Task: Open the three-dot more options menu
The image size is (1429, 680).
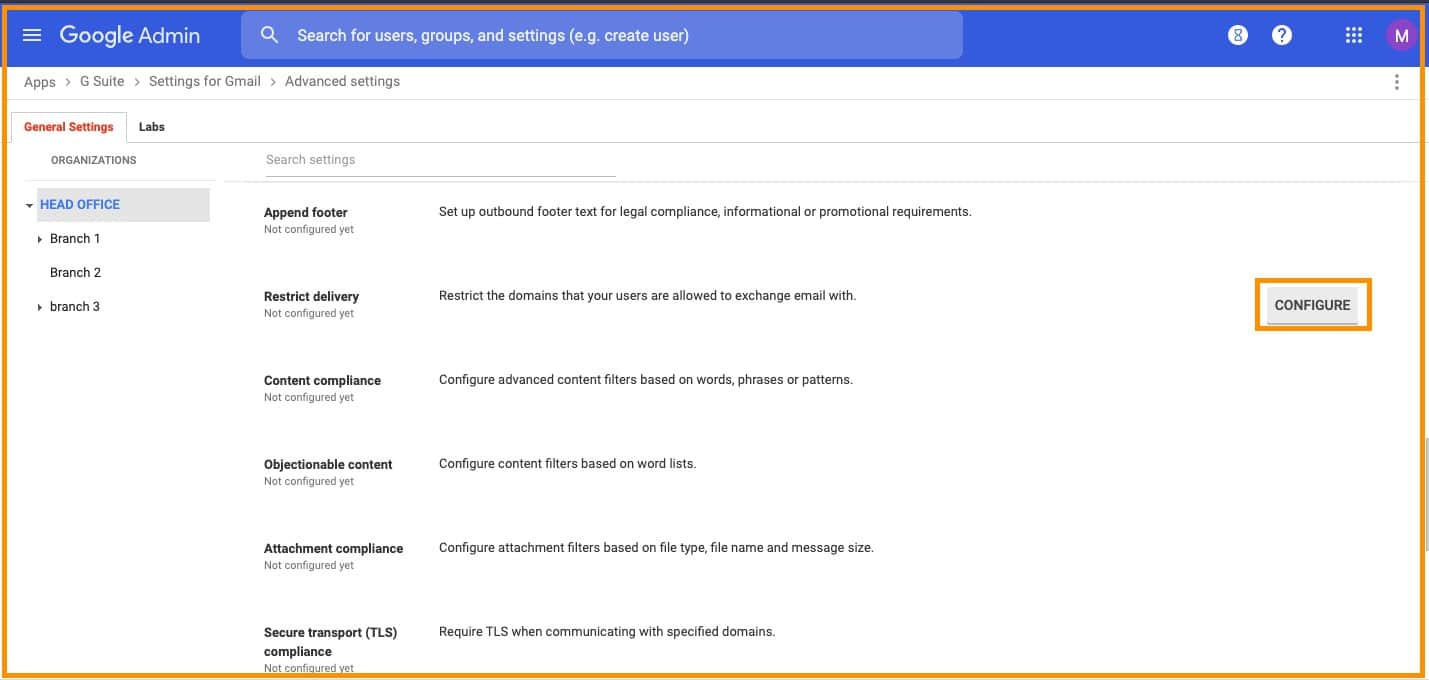Action: click(1397, 82)
